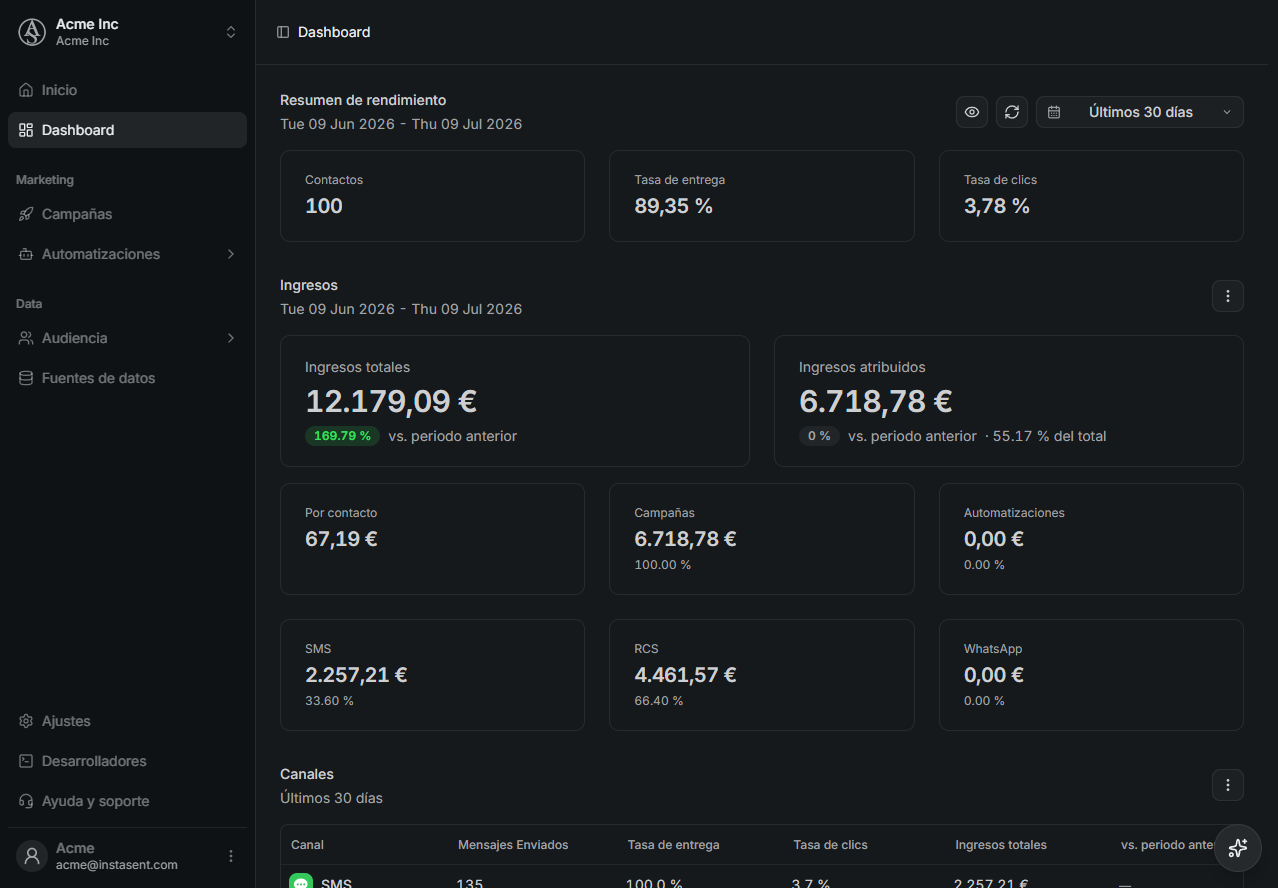Screen dimensions: 1278x888
Task: Toggle the eye visibility button
Action: click(972, 112)
